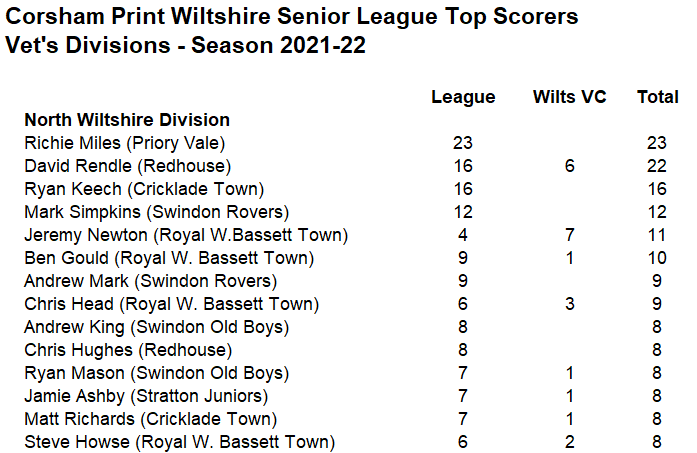The image size is (697, 453).
Task: Select the Vet's Divisions Season 2021-22 subtitle
Action: pos(185,45)
